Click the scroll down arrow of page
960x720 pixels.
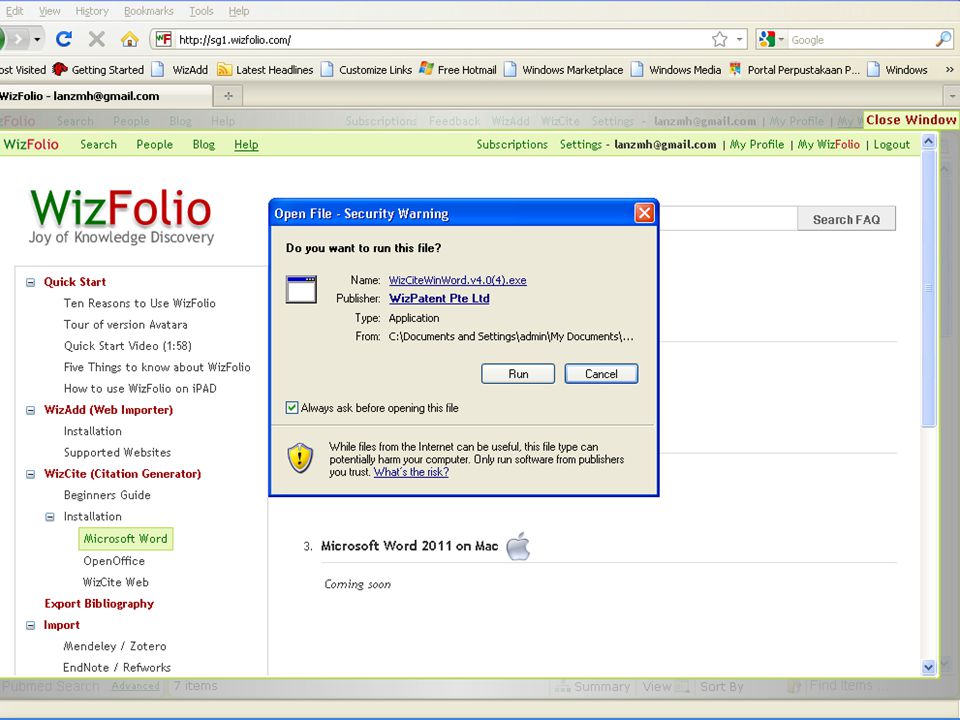(x=928, y=667)
